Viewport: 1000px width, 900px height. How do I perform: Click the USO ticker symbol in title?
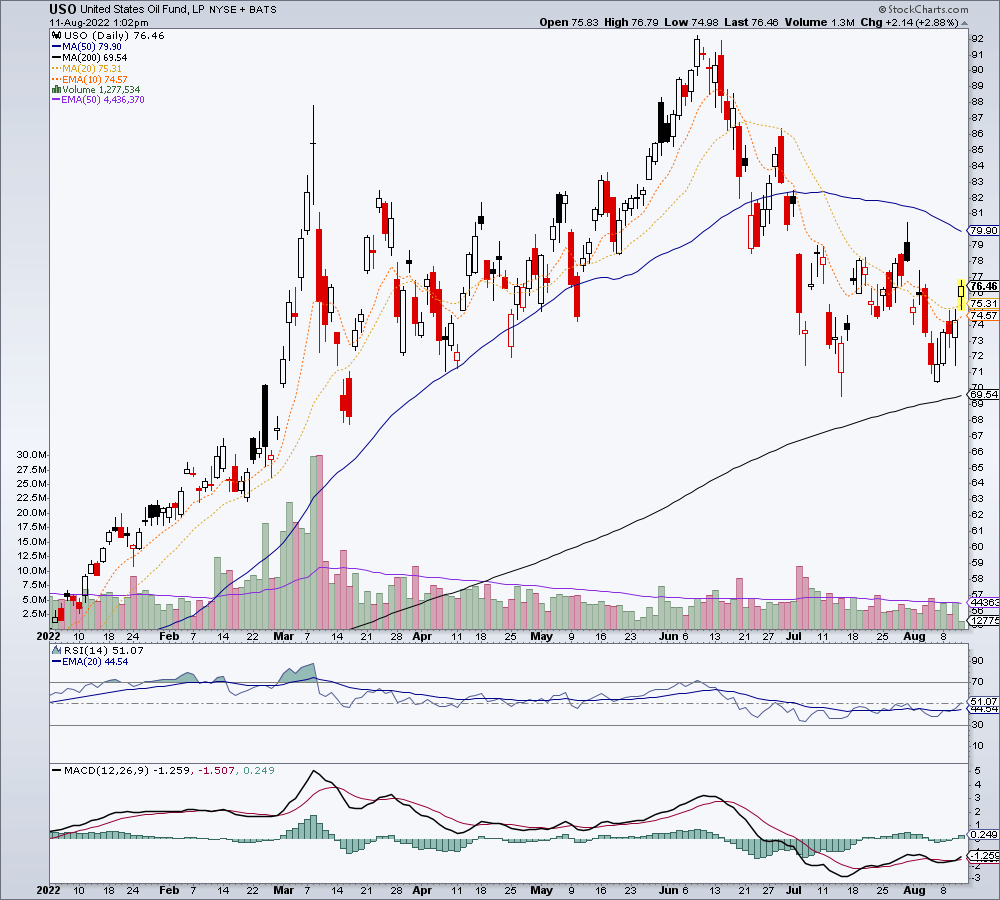pyautogui.click(x=63, y=9)
